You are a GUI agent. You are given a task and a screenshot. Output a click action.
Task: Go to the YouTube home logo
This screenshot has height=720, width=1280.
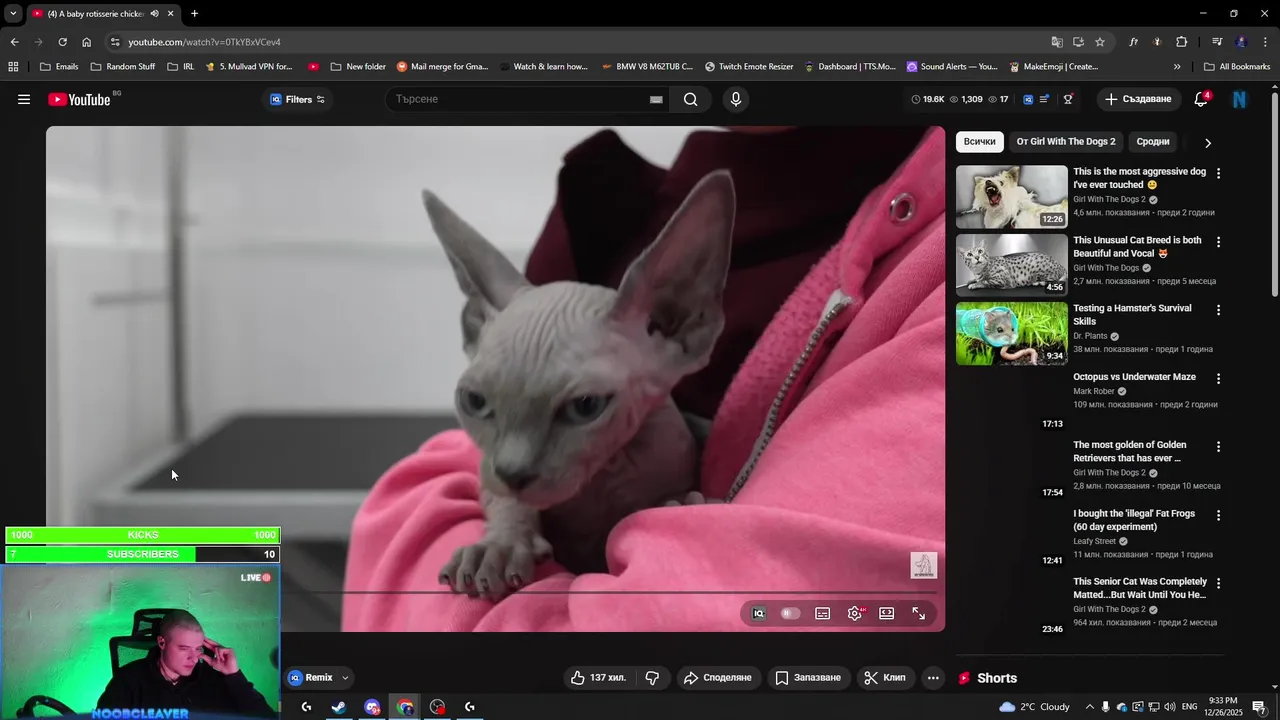[x=79, y=99]
